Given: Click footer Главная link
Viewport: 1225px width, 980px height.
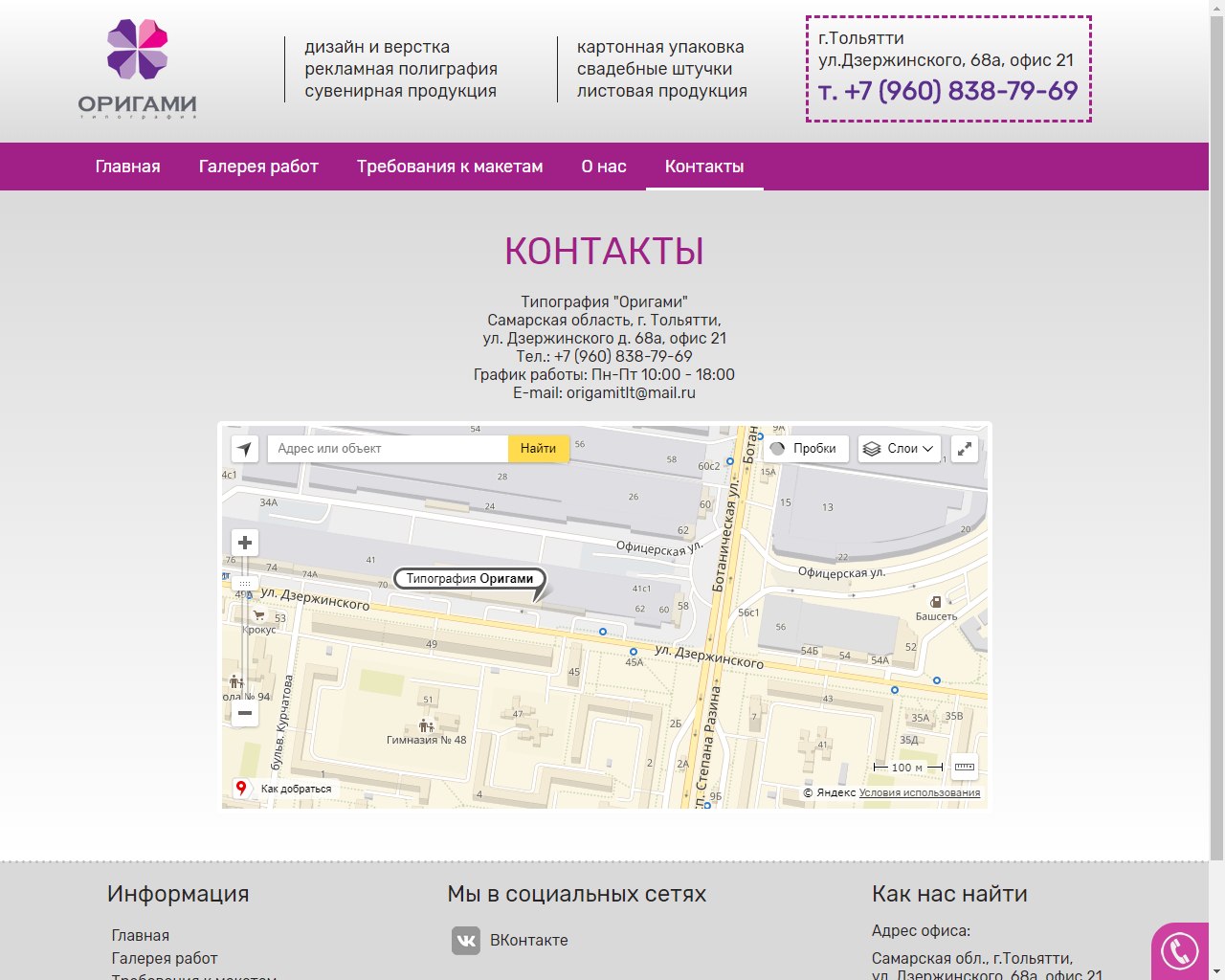Looking at the screenshot, I should click(141, 936).
